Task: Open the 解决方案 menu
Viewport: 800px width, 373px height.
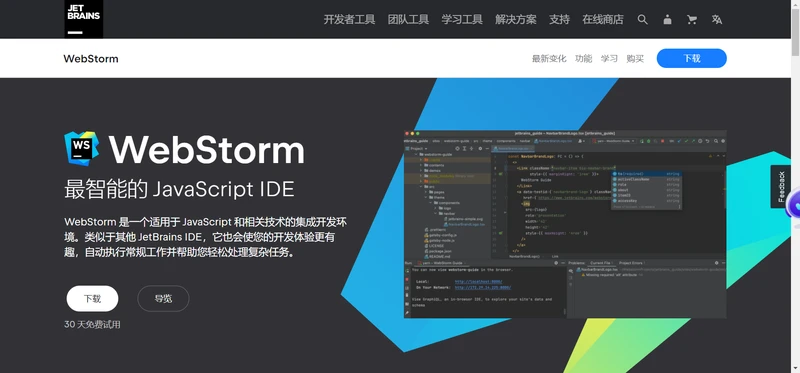Action: (516, 19)
